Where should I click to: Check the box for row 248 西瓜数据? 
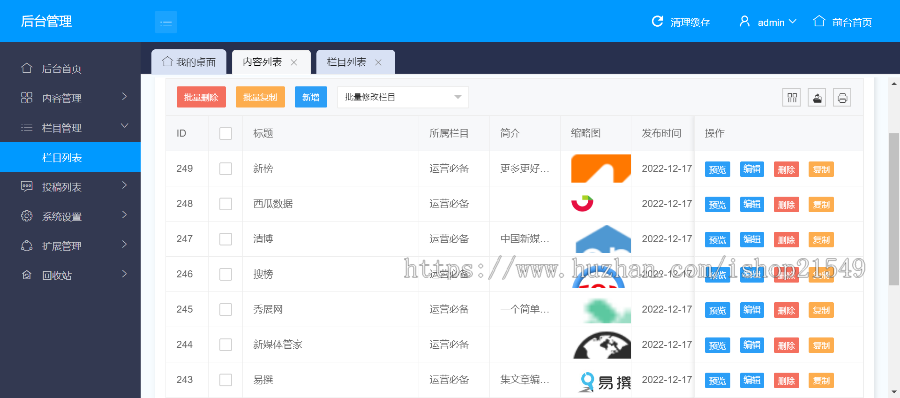coord(226,204)
